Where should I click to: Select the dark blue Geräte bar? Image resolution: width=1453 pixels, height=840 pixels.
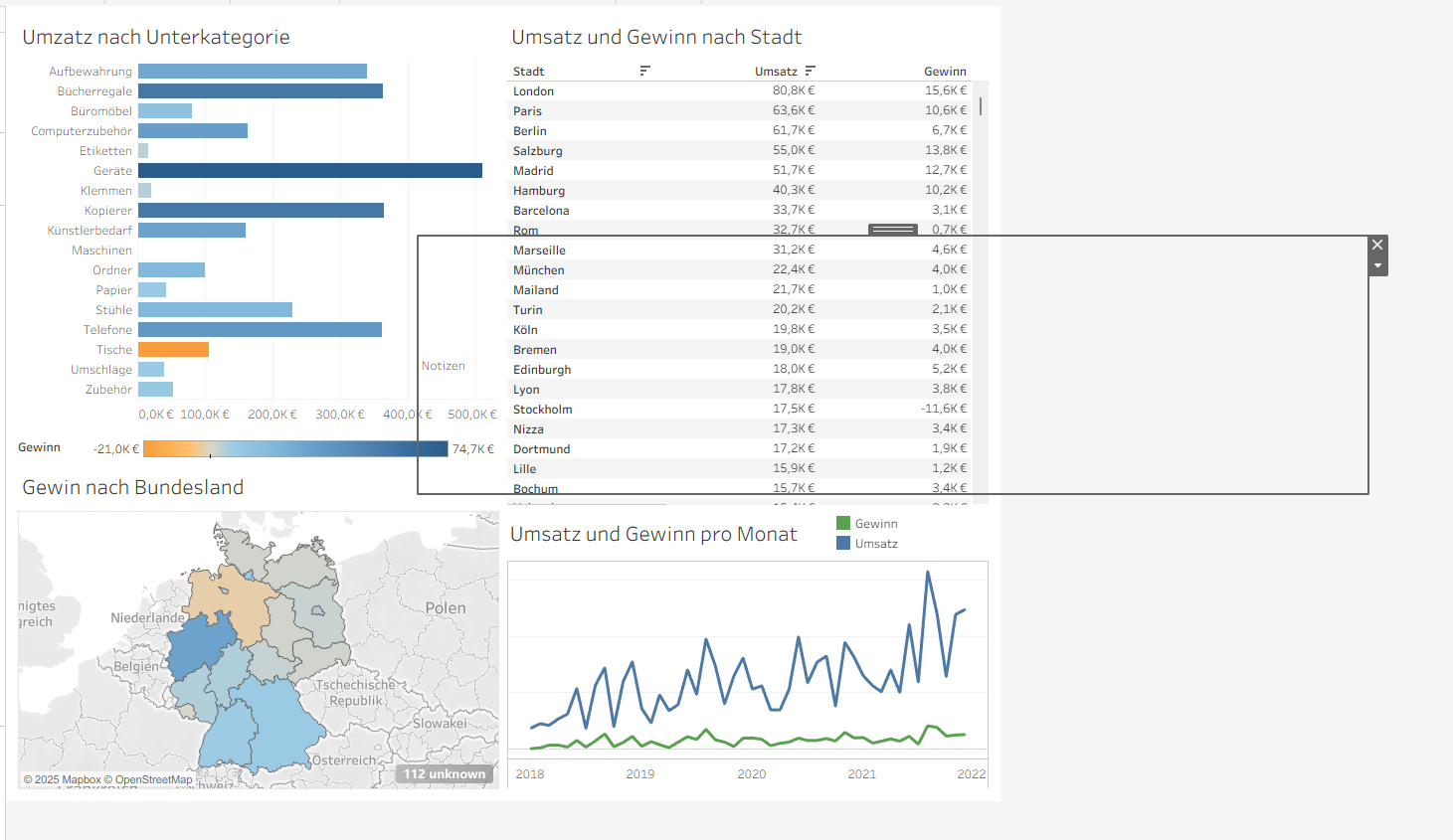click(309, 171)
